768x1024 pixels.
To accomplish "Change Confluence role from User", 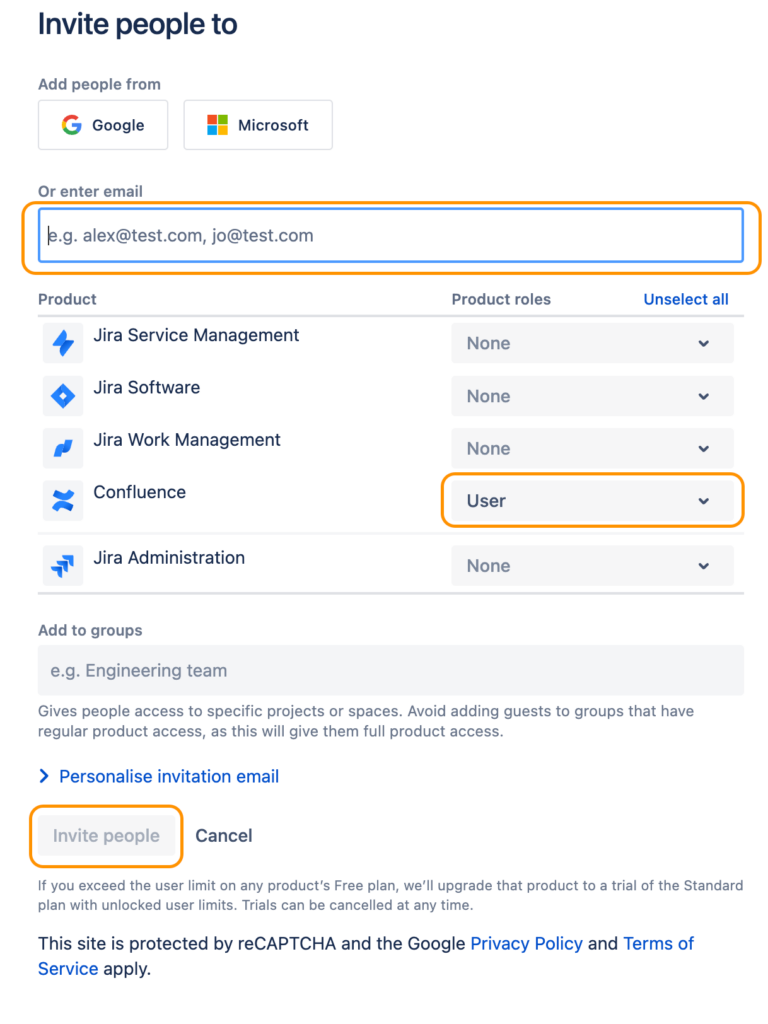I will click(x=592, y=501).
